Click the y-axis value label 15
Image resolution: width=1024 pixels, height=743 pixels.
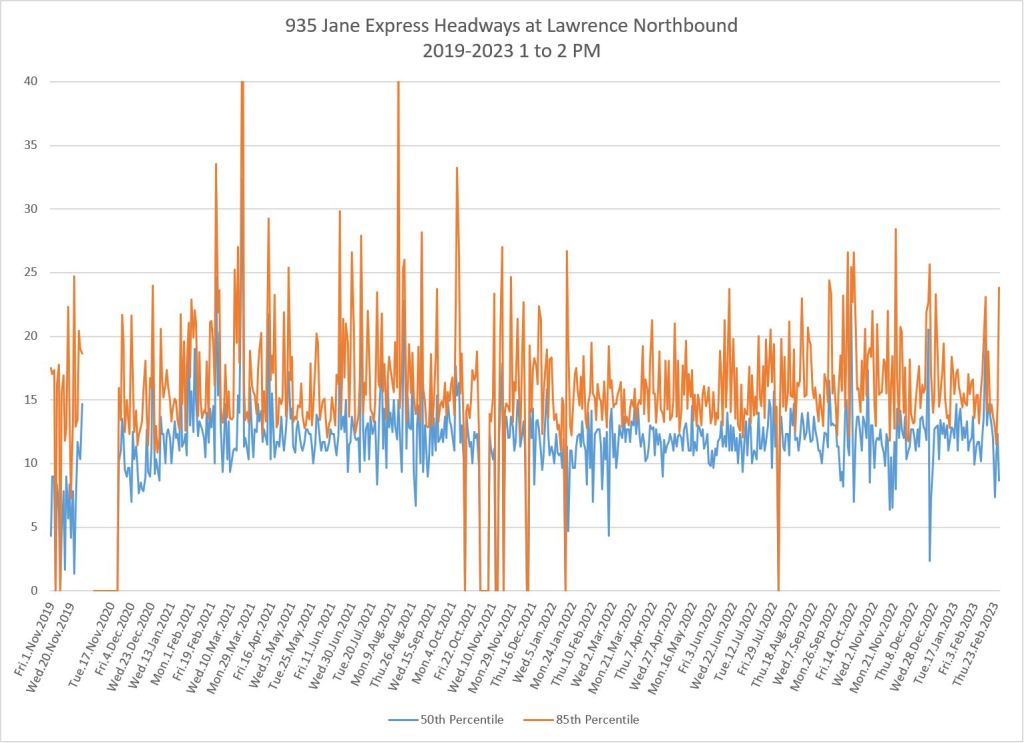(x=32, y=400)
